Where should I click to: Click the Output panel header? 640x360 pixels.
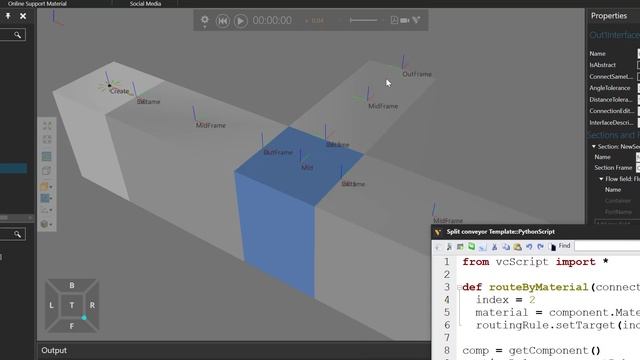point(54,351)
